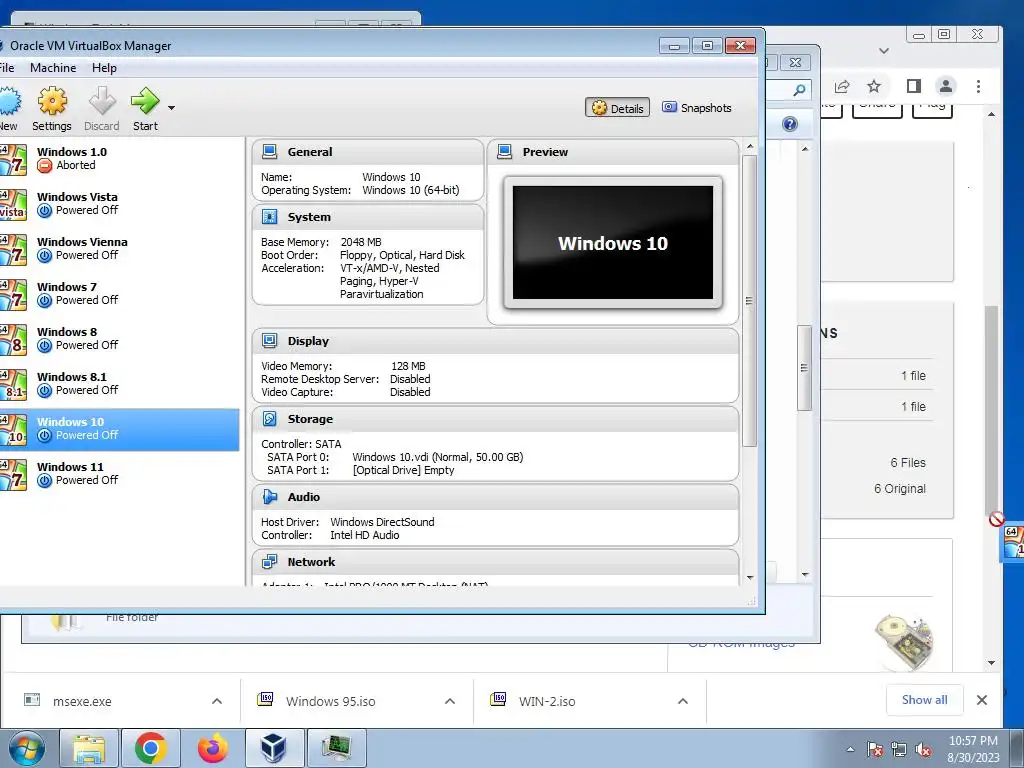Expand WIN-2.iso download options chevron
Viewport: 1024px width, 768px height.
683,701
